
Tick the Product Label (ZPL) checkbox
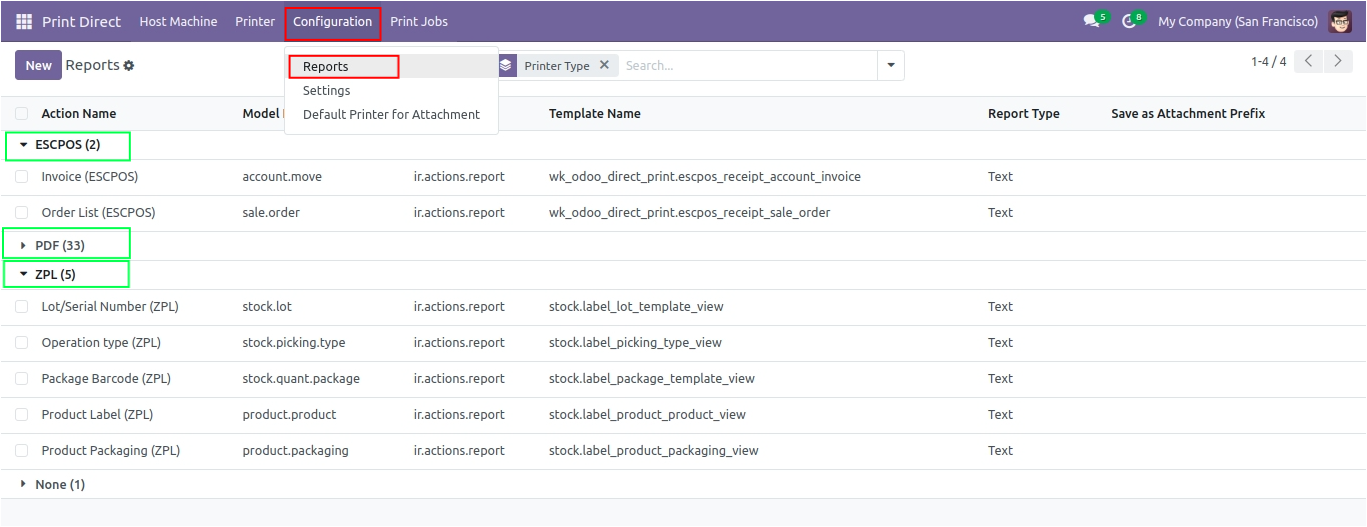[21, 415]
